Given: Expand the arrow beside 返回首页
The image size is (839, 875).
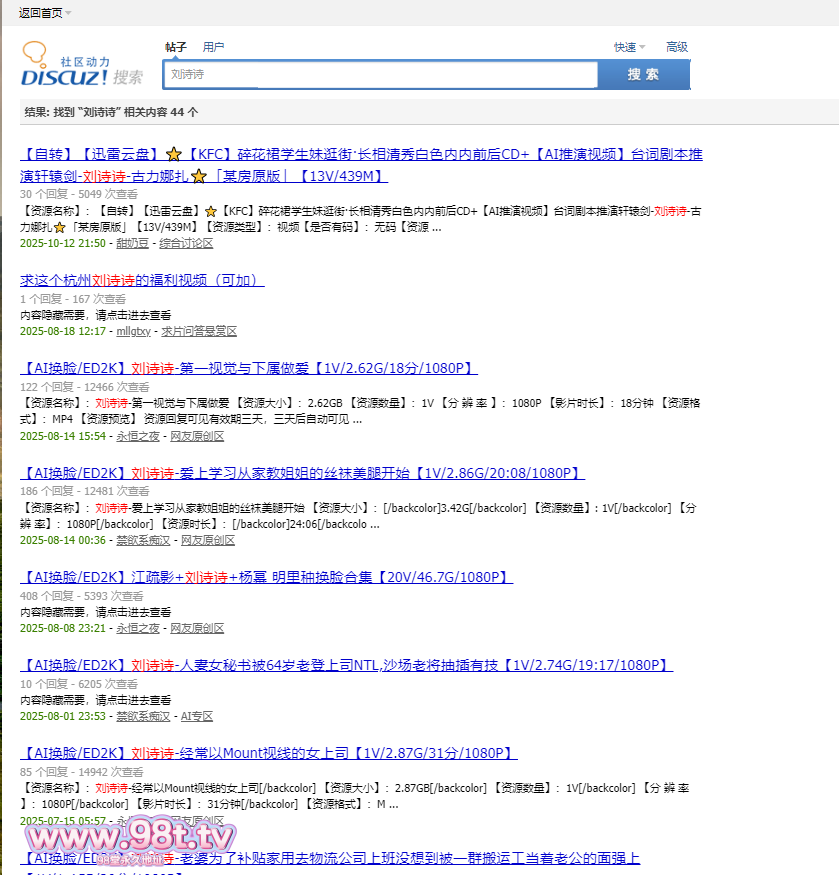Looking at the screenshot, I should pos(68,13).
